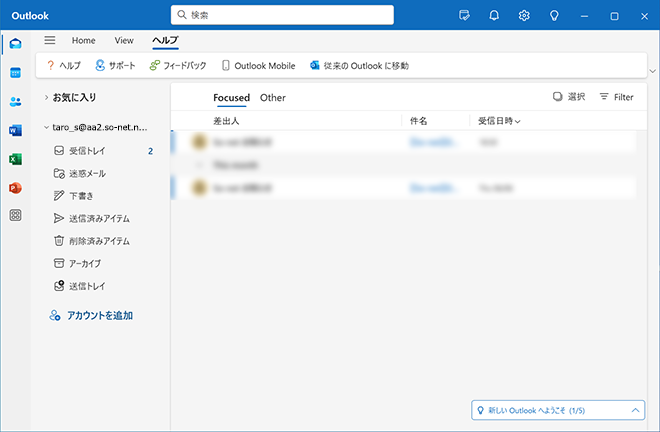Collapse the welcome banner chevron
Viewport: 660px width, 432px height.
pos(636,411)
